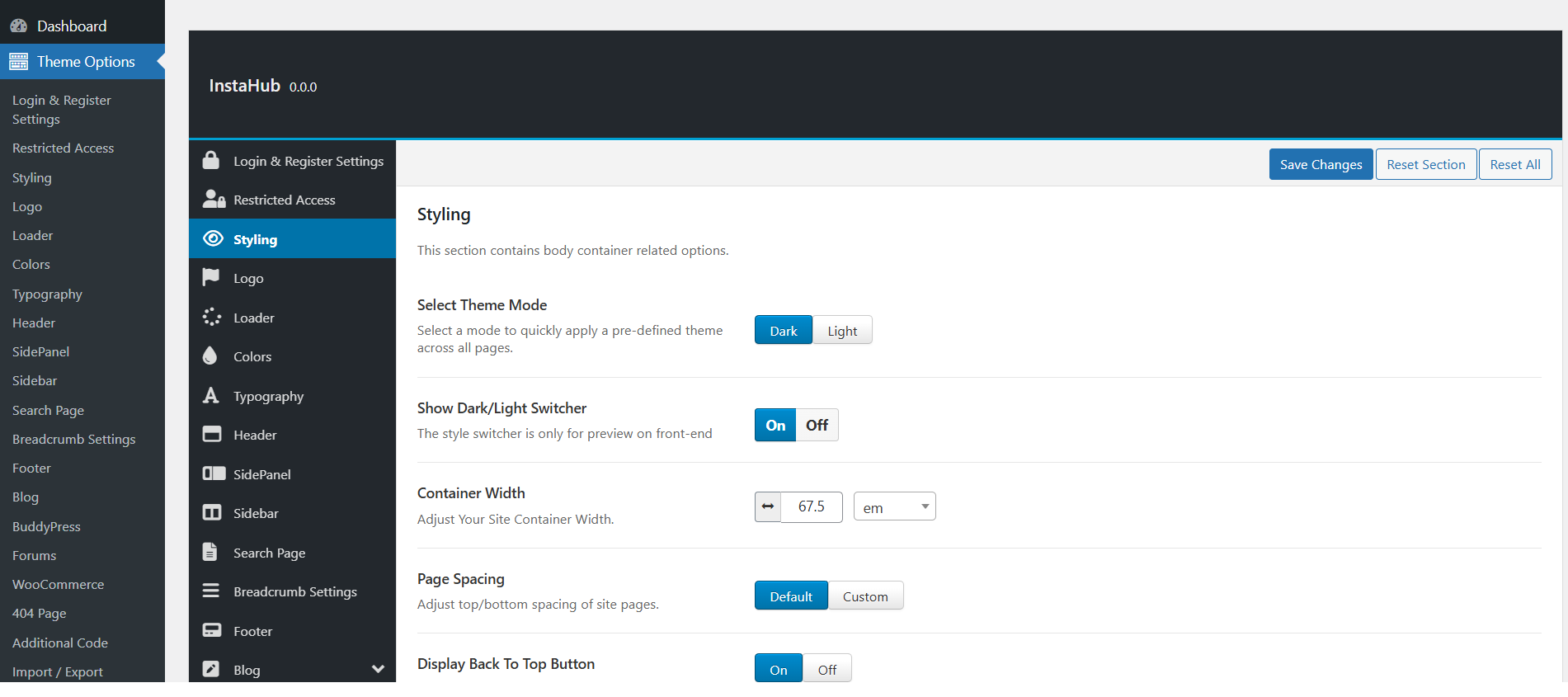Image resolution: width=1568 pixels, height=697 pixels.
Task: Click the Save Changes button
Action: [x=1321, y=164]
